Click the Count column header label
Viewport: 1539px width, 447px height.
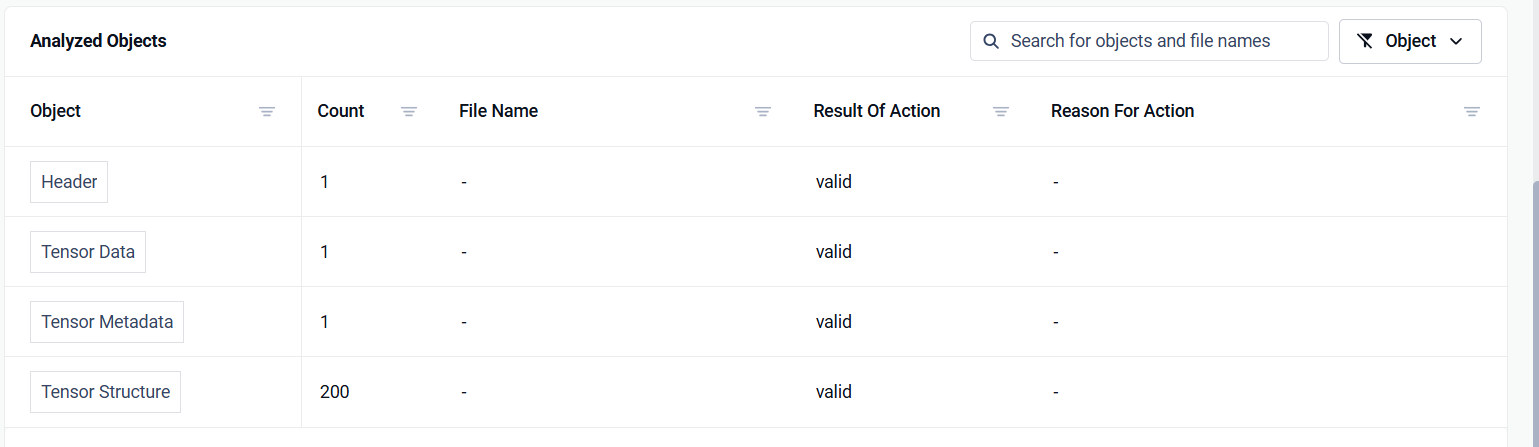pos(341,111)
